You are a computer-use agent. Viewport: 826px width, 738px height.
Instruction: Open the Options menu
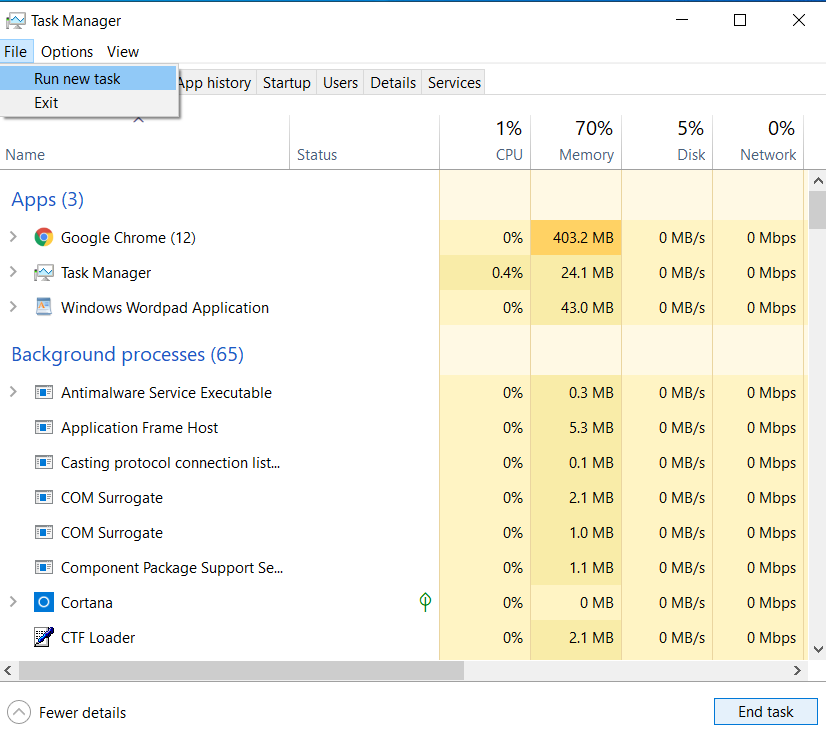67,52
